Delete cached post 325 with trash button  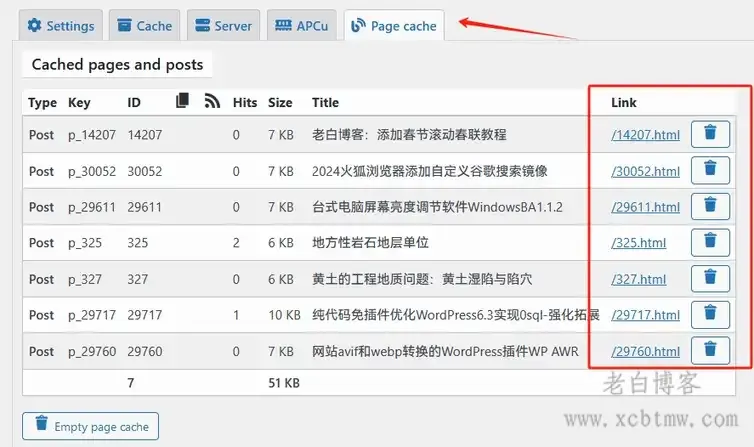click(x=710, y=242)
